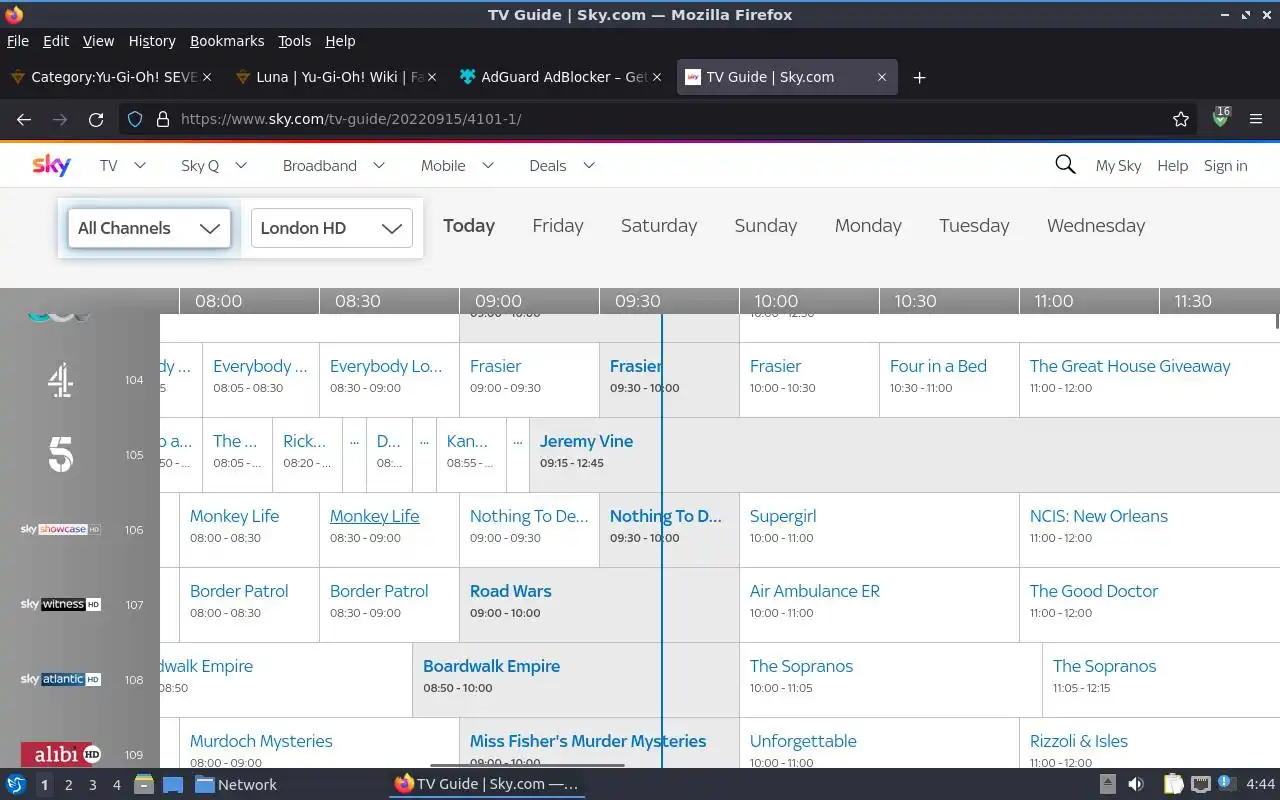Viewport: 1280px width, 800px height.
Task: Bookmark this page with the star icon
Action: pos(1181,119)
